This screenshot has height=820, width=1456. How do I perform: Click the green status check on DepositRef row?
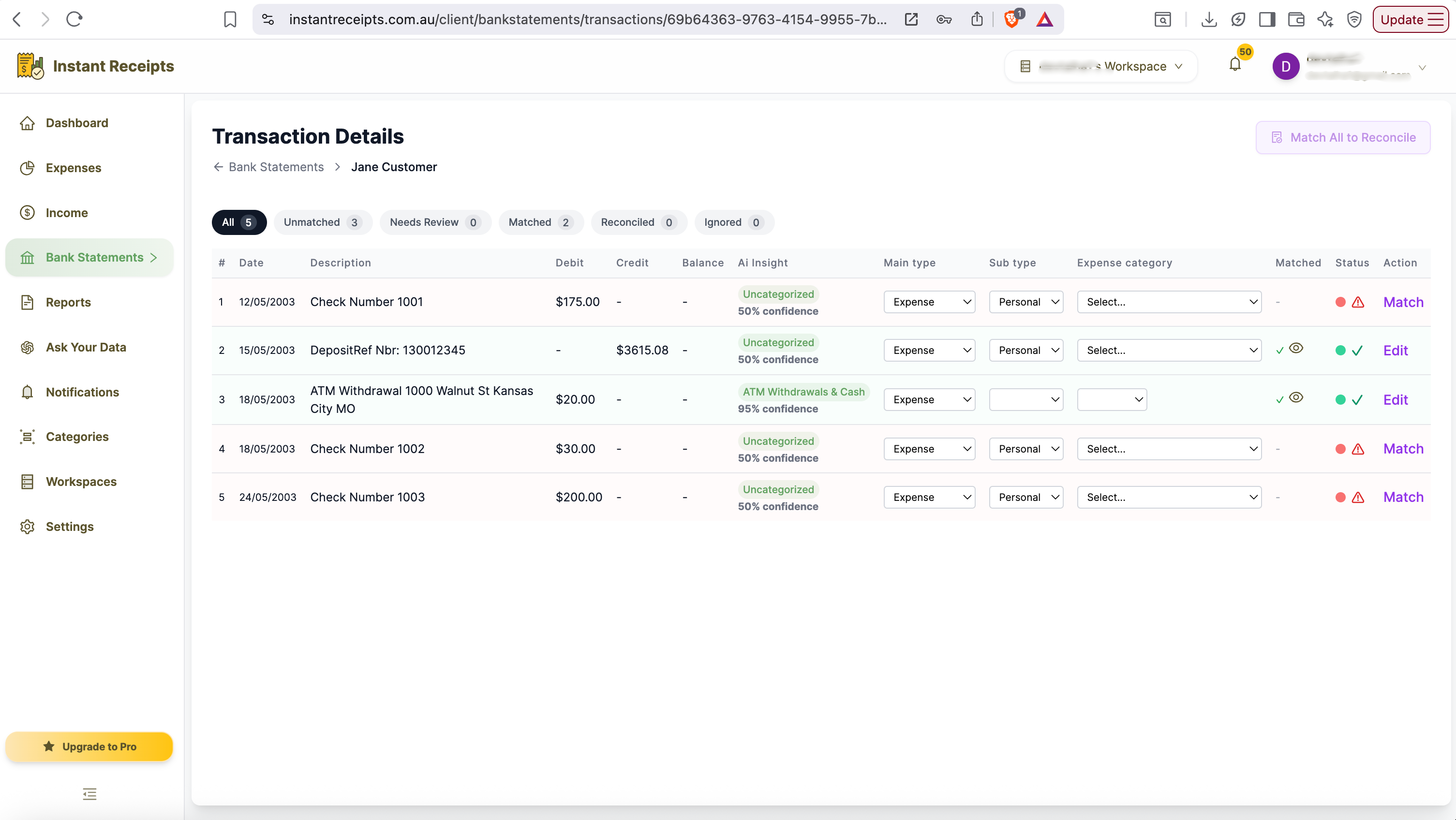pyautogui.click(x=1357, y=351)
